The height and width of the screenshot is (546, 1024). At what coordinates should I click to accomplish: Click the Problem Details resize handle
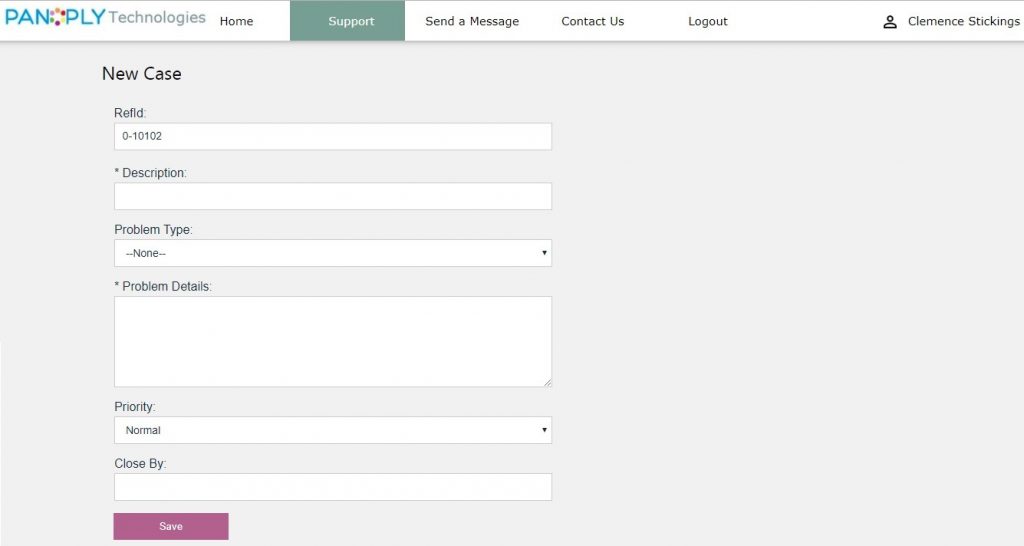pyautogui.click(x=547, y=382)
